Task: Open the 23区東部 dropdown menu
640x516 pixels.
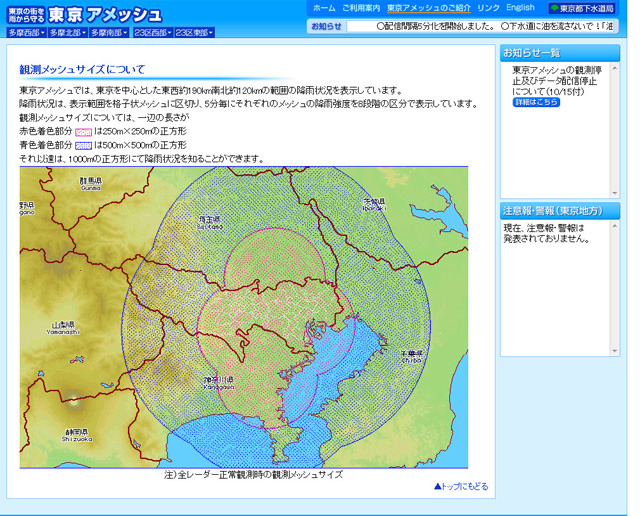Action: (194, 33)
